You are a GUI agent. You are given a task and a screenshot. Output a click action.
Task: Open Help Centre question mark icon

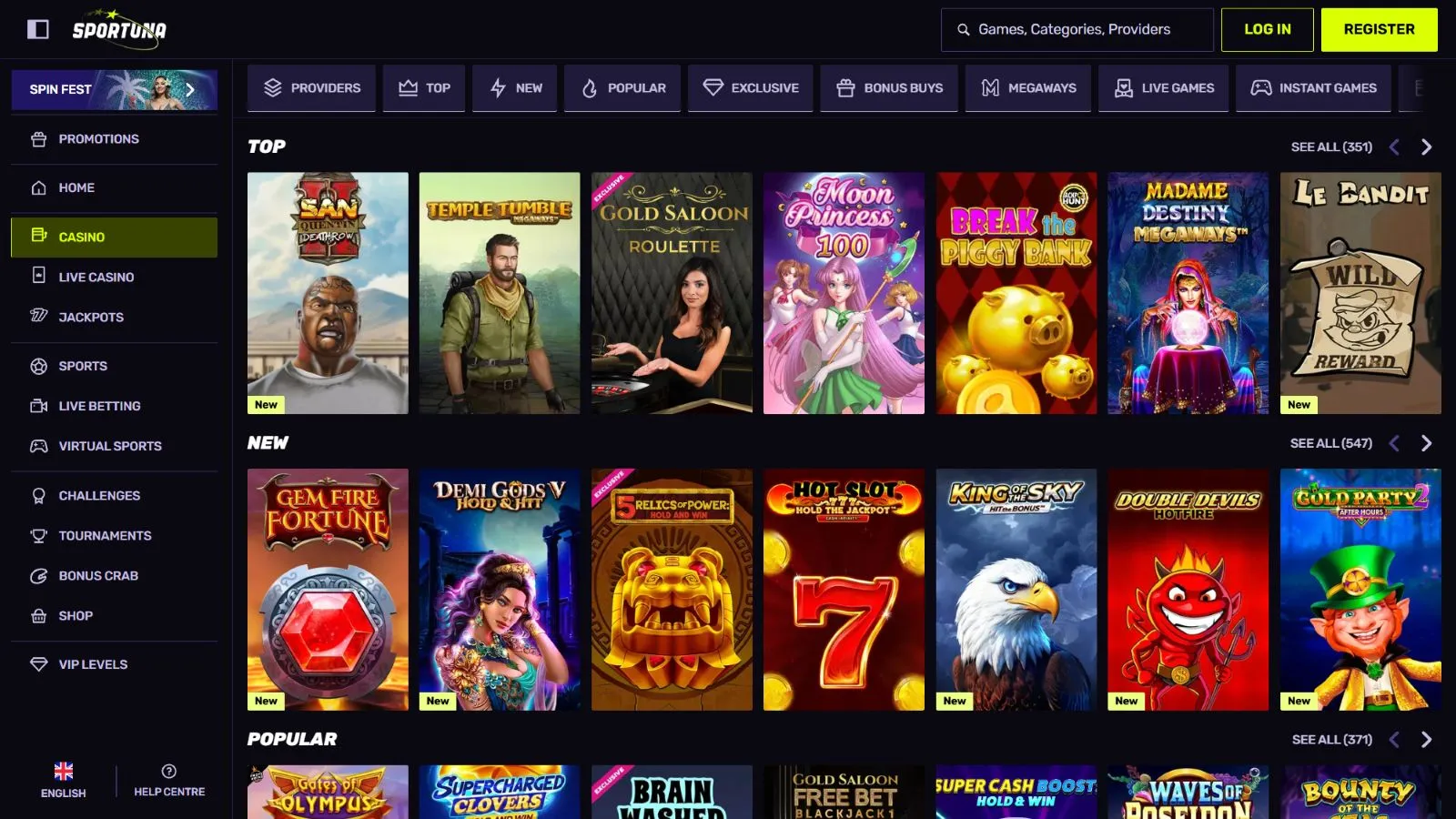tap(169, 772)
